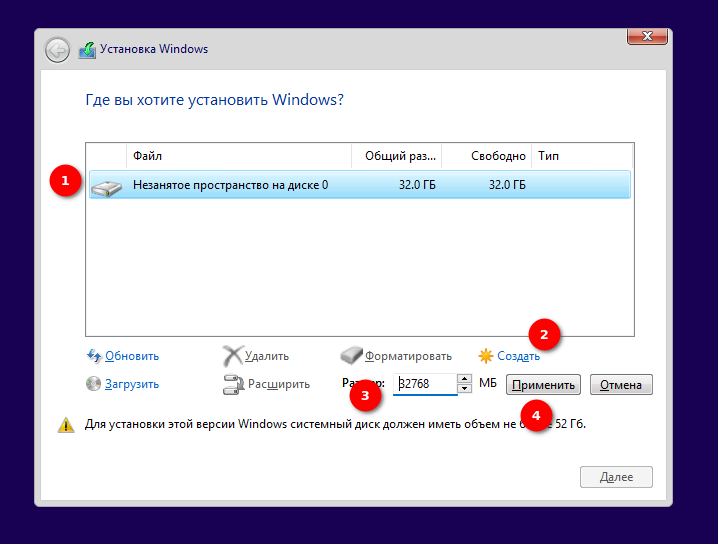Click the Установка Windows title text

(x=154, y=49)
